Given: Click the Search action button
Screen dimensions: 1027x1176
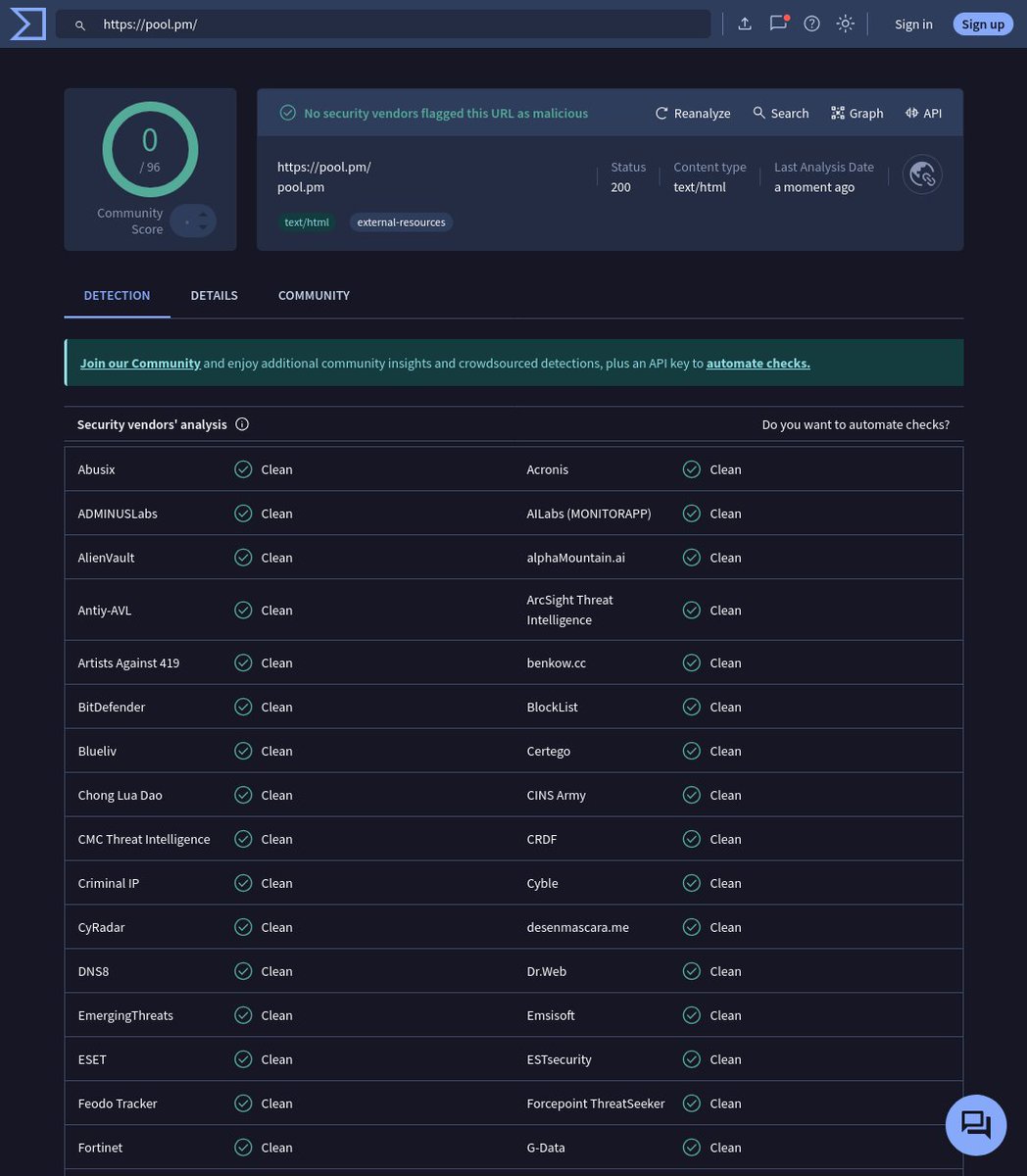Looking at the screenshot, I should coord(781,113).
